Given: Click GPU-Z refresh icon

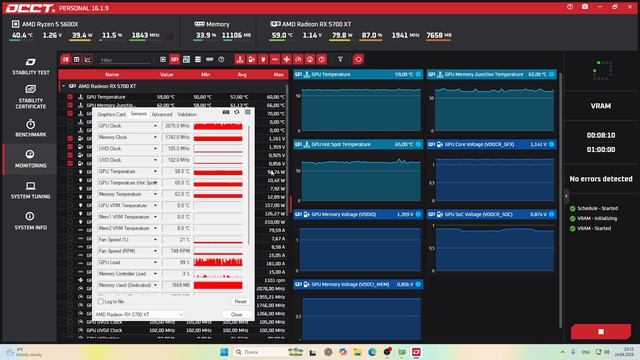Looking at the screenshot, I should click(237, 112).
